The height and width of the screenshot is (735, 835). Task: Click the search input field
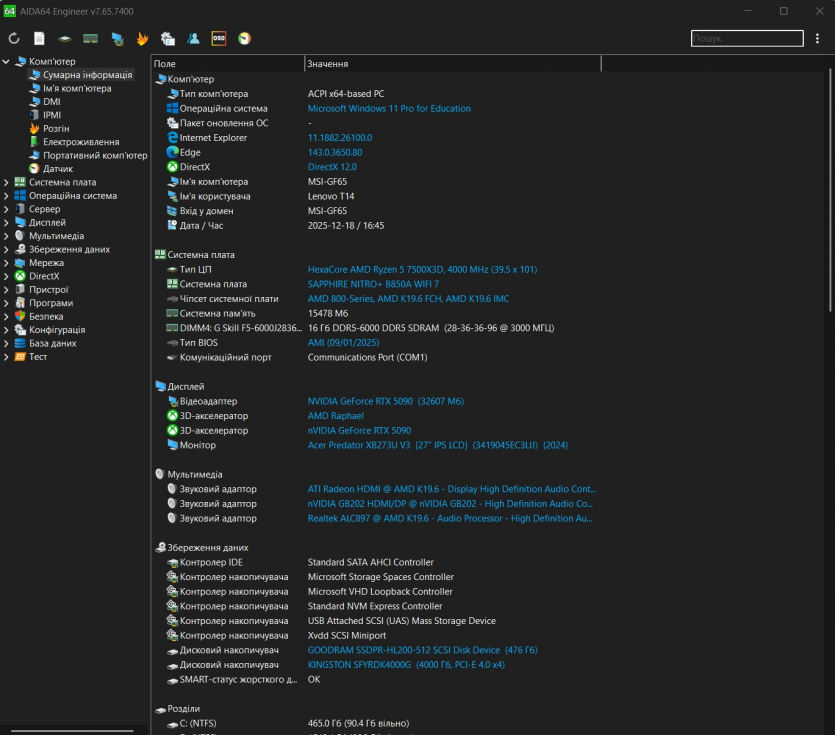pos(746,39)
